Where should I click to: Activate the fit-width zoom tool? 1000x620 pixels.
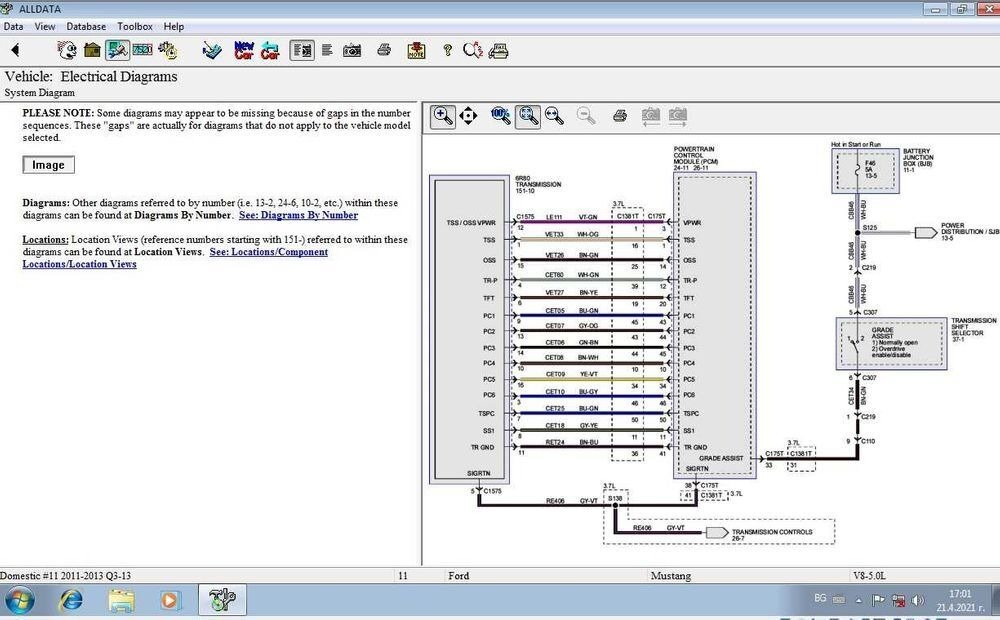[x=553, y=115]
